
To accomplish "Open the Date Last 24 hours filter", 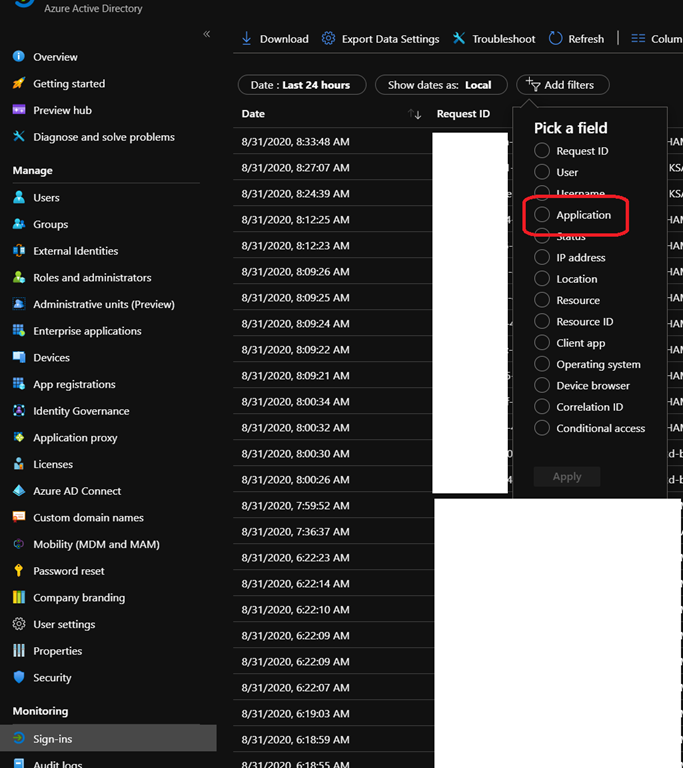I will 301,85.
